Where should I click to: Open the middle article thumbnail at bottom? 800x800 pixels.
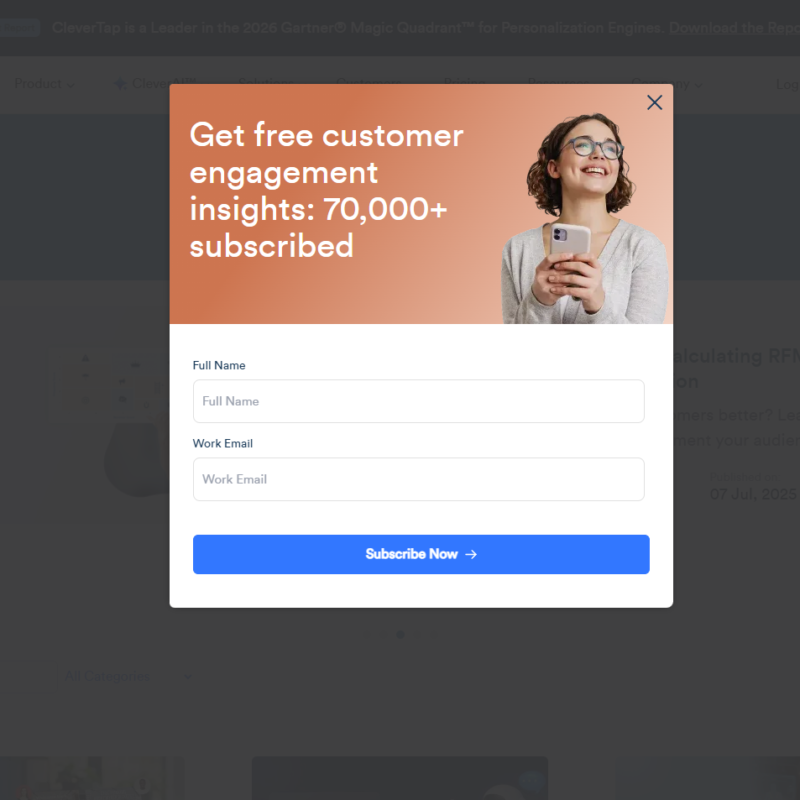(x=399, y=778)
